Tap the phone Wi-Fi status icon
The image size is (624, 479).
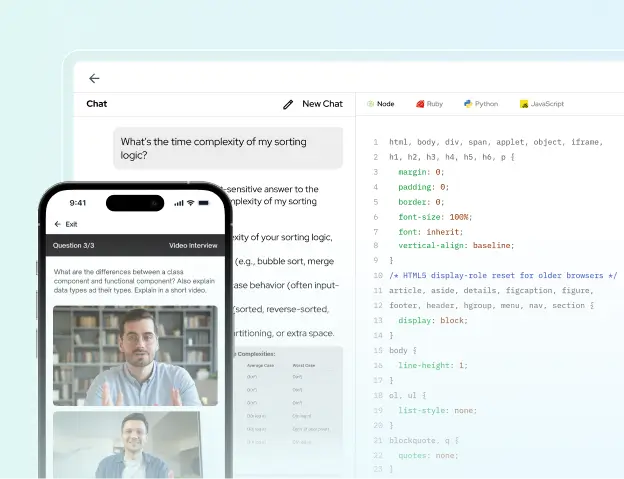click(x=191, y=203)
